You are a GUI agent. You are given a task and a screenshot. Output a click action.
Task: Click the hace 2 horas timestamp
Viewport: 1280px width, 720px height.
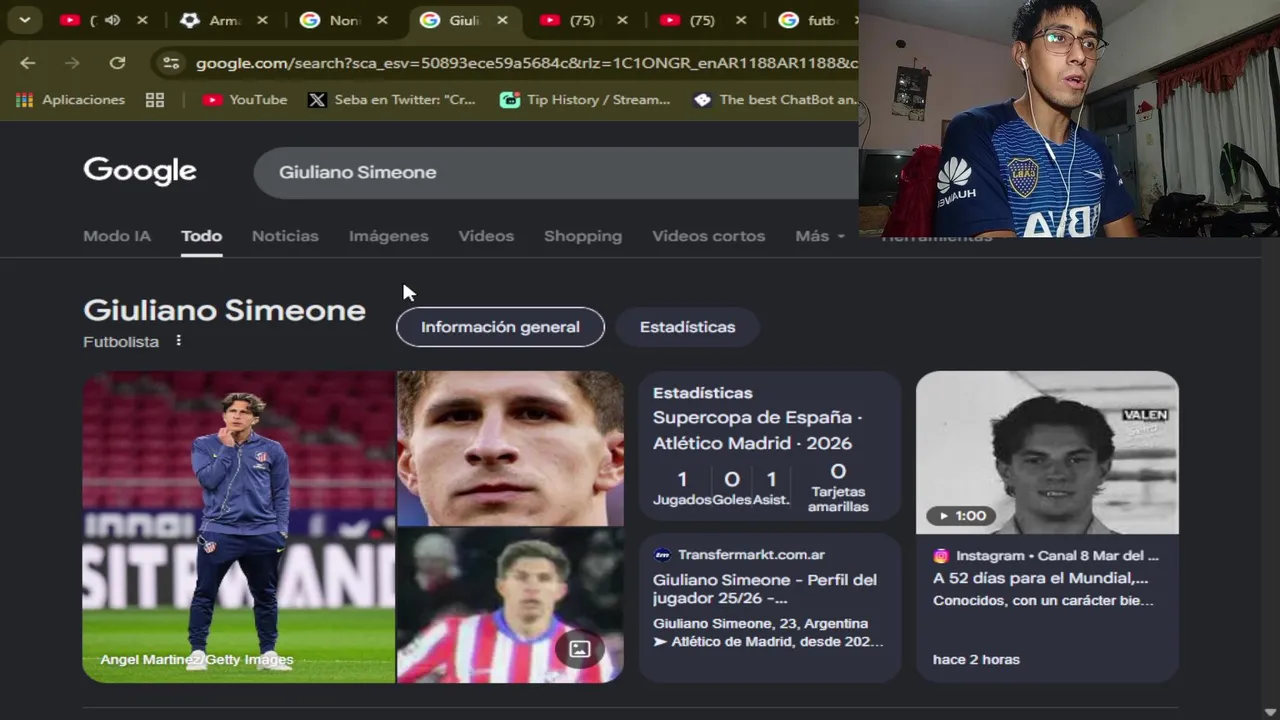point(976,660)
